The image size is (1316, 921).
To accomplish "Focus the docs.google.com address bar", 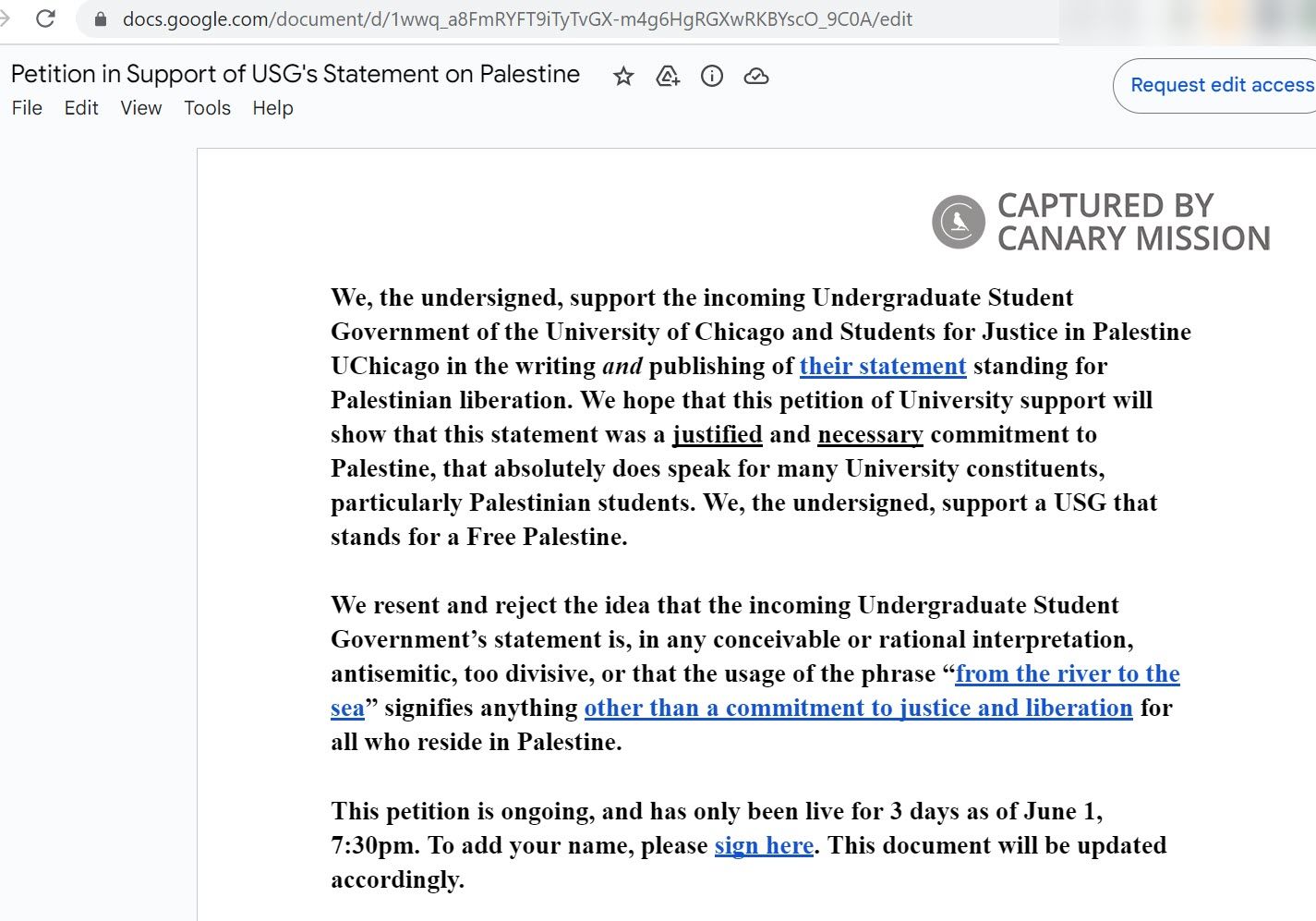I will (x=517, y=19).
